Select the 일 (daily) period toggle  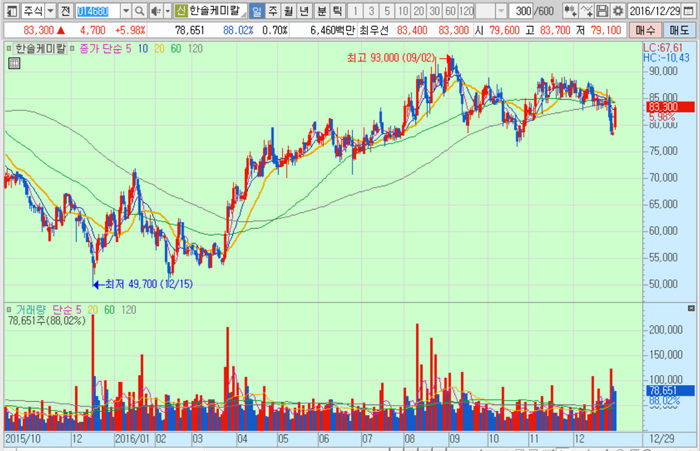257,10
